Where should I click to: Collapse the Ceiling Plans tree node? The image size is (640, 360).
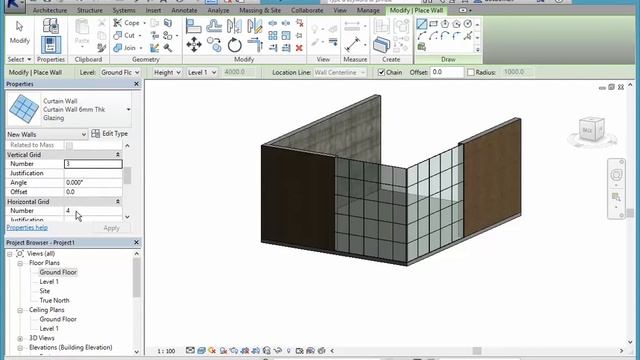pyautogui.click(x=20, y=310)
